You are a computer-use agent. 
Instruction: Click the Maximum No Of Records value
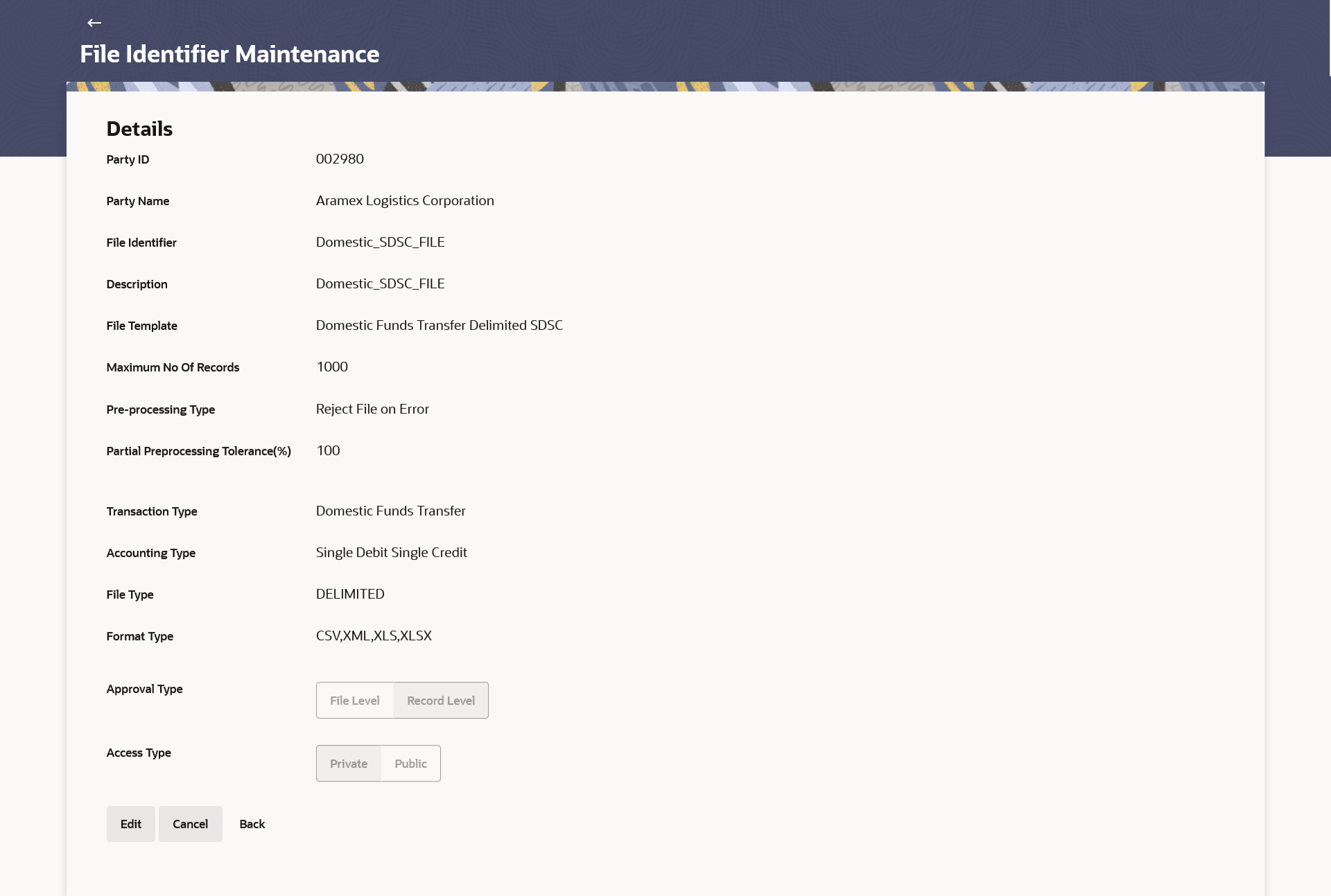point(332,367)
